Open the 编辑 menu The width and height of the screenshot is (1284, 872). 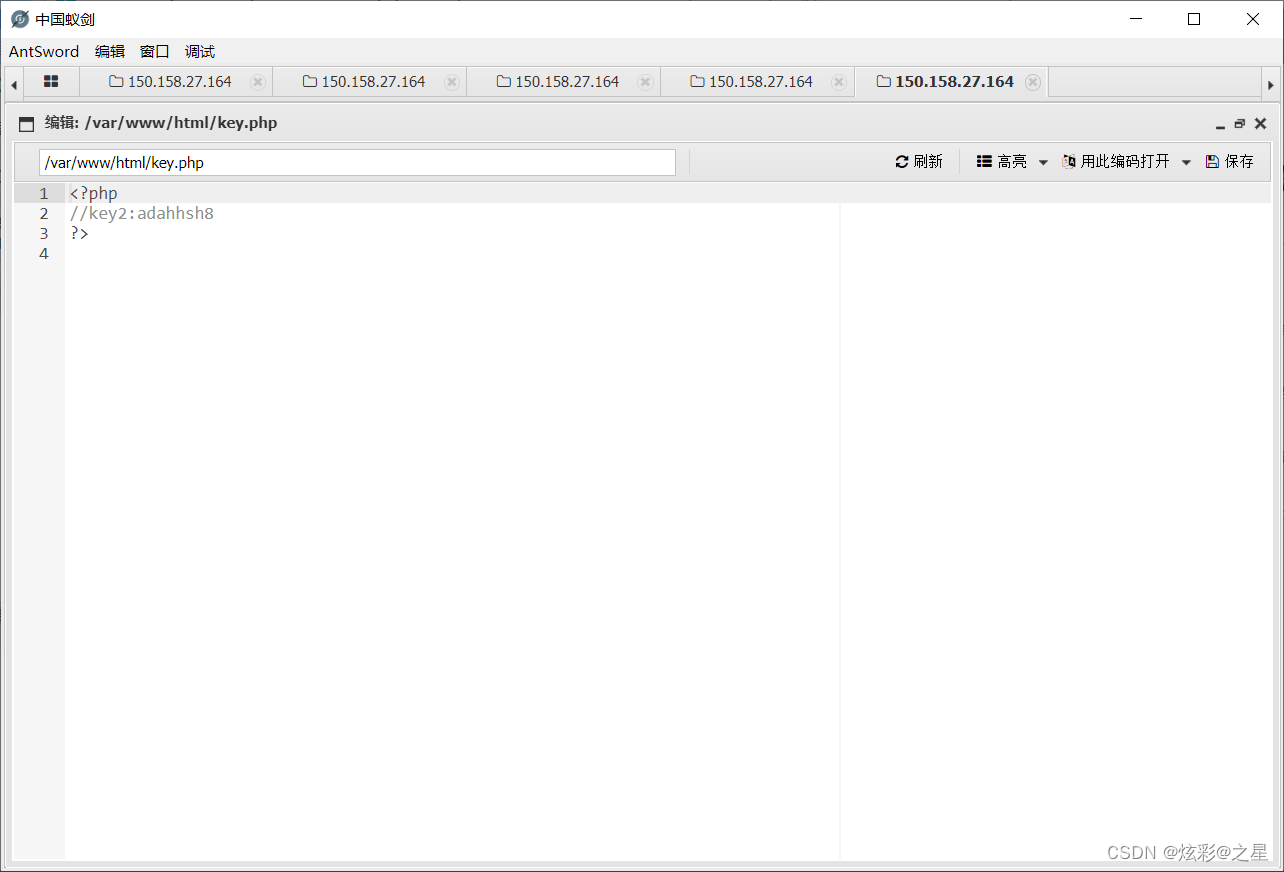click(x=110, y=52)
